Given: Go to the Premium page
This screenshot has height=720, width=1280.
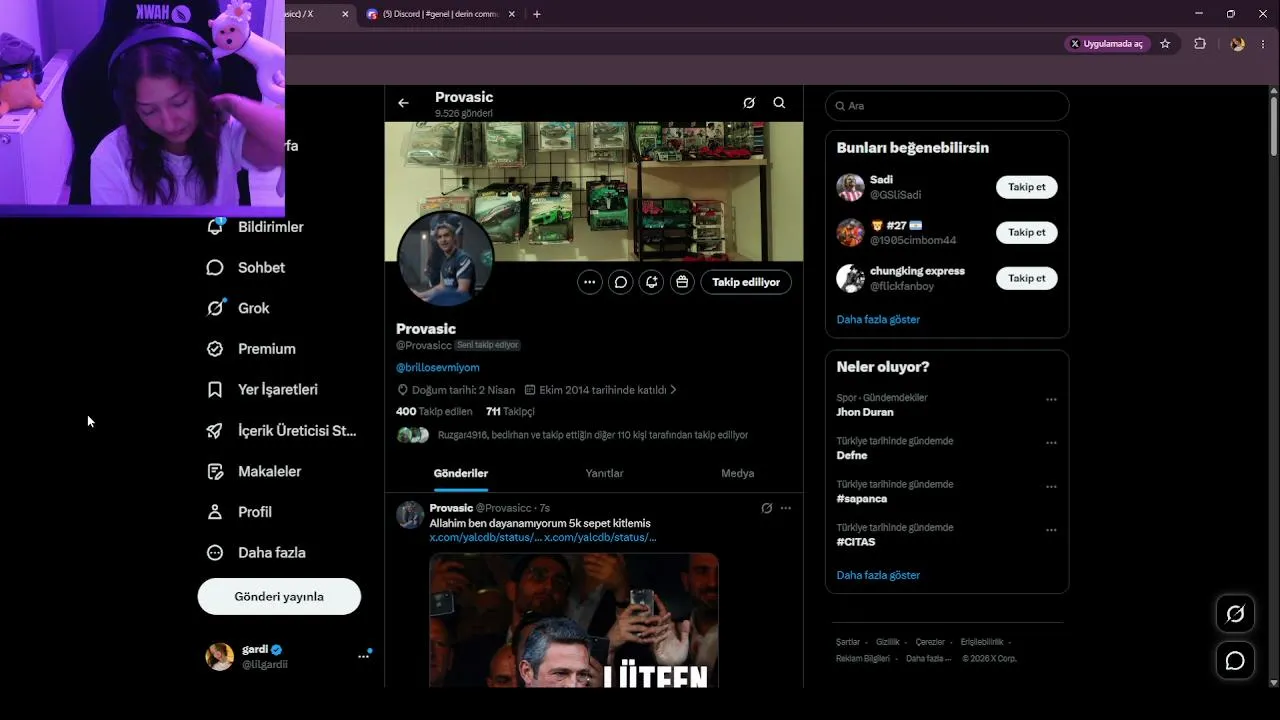Looking at the screenshot, I should tap(251, 349).
